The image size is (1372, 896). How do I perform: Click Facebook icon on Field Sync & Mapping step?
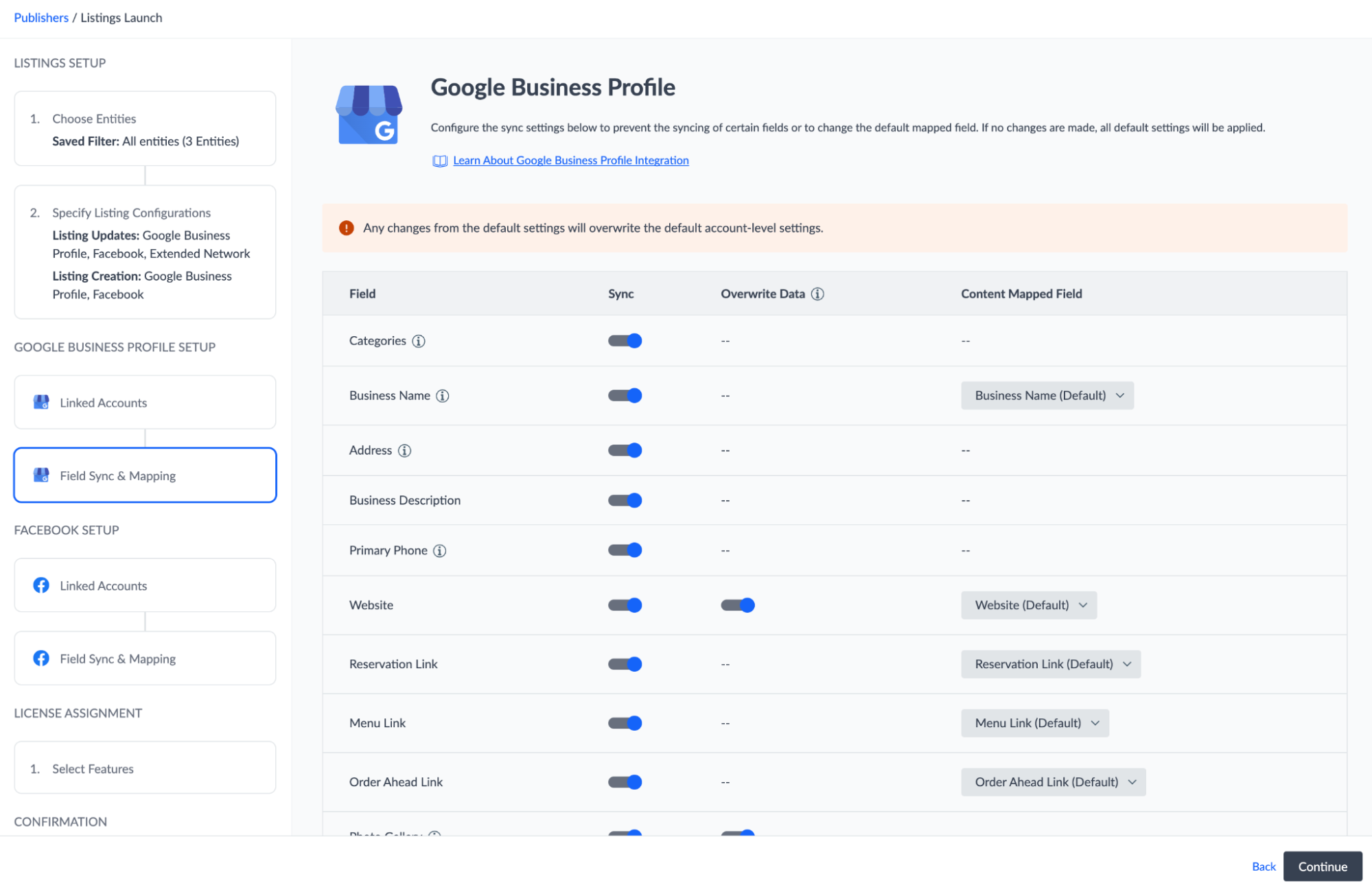tap(41, 658)
